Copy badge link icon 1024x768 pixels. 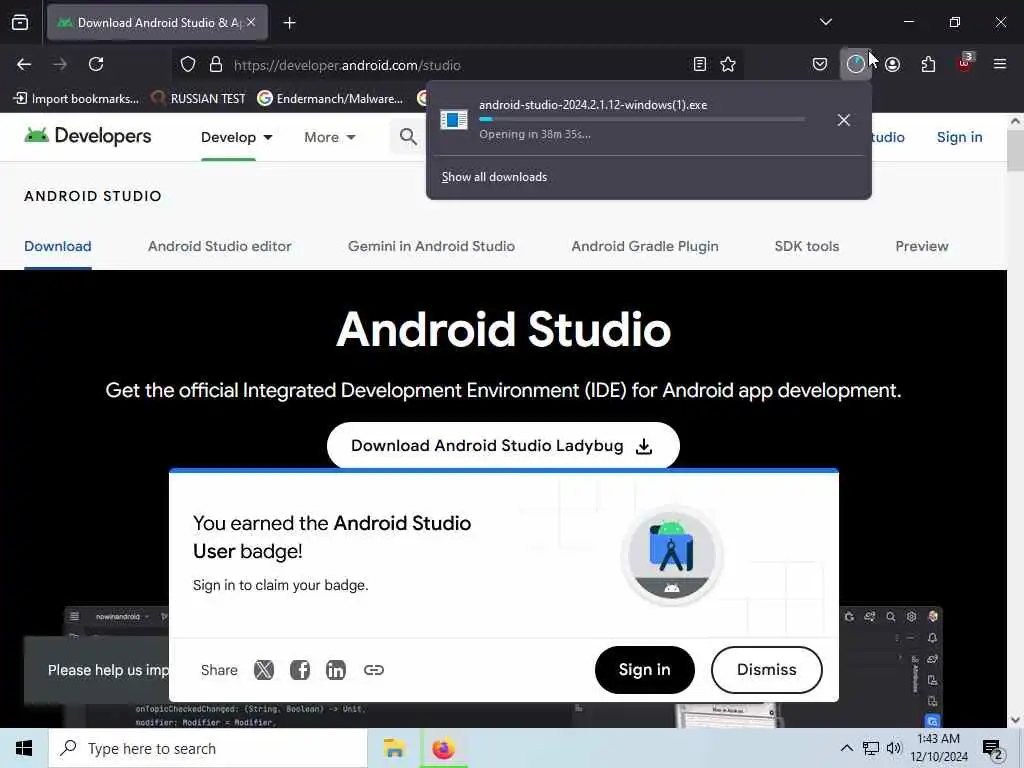(374, 669)
